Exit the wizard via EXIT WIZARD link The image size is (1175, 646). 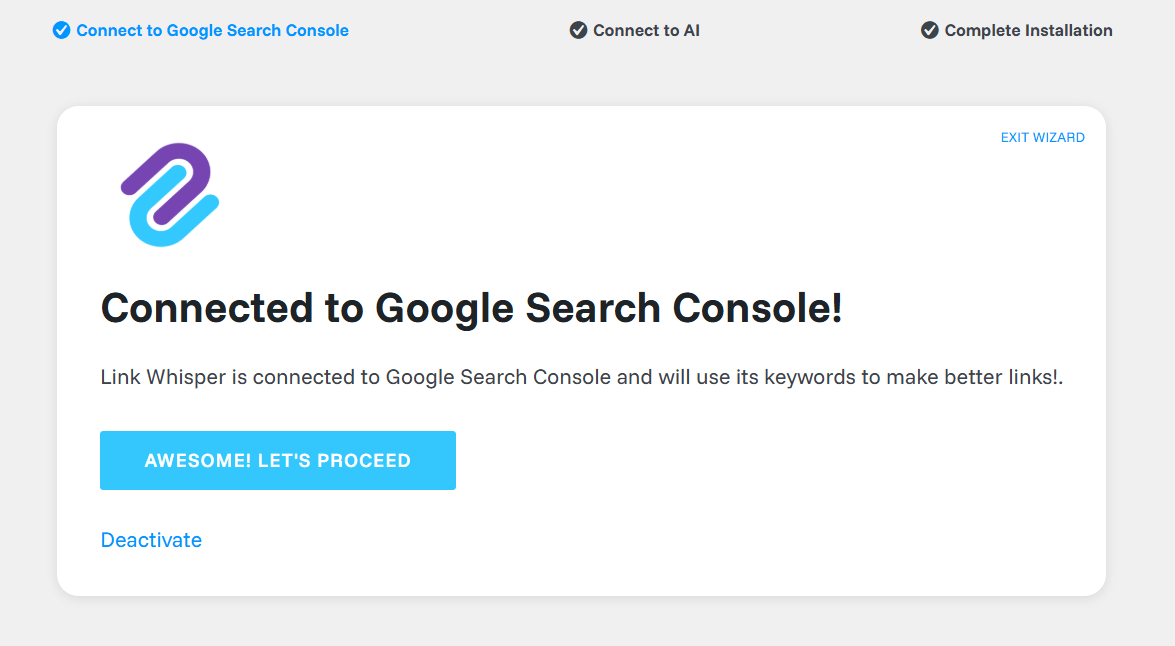point(1042,137)
